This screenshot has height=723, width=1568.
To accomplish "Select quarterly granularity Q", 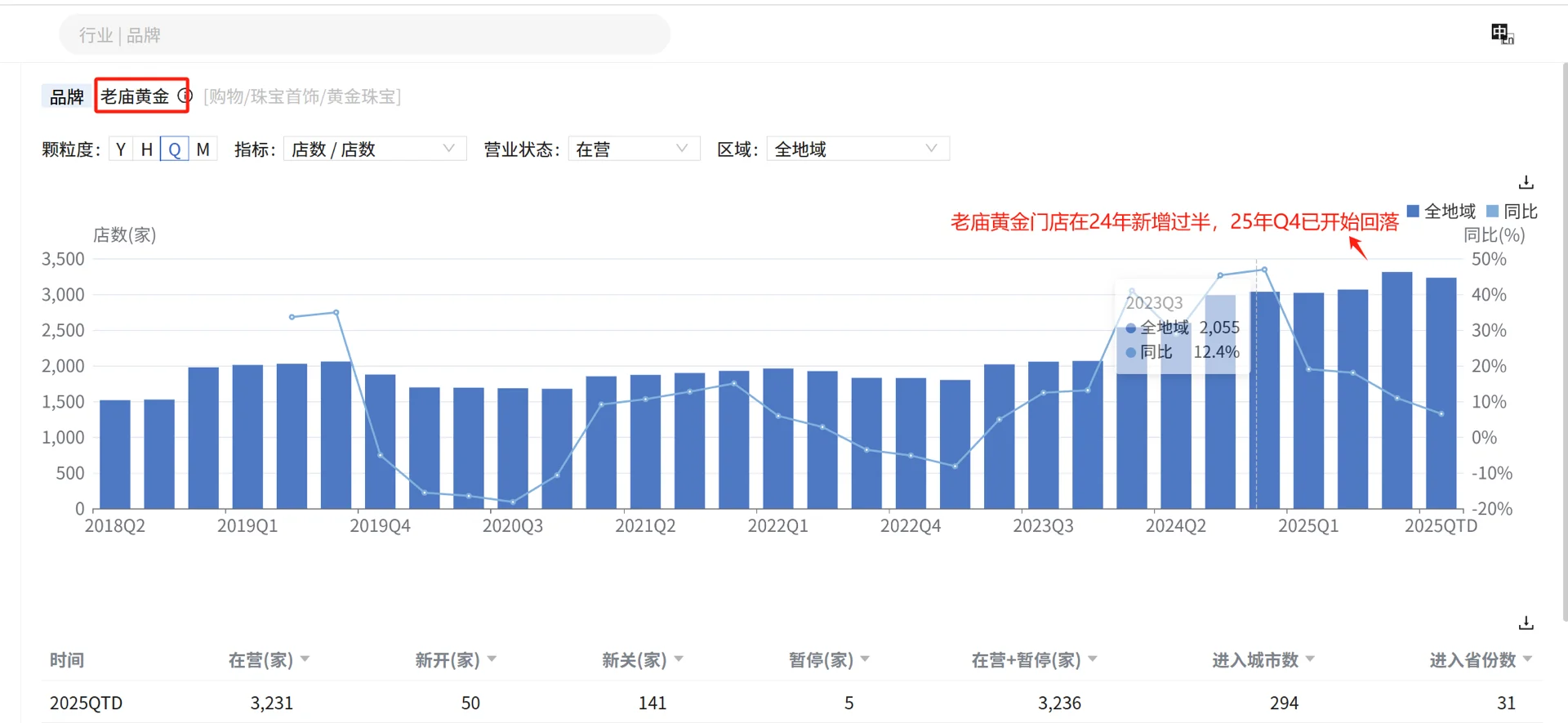I will click(175, 150).
